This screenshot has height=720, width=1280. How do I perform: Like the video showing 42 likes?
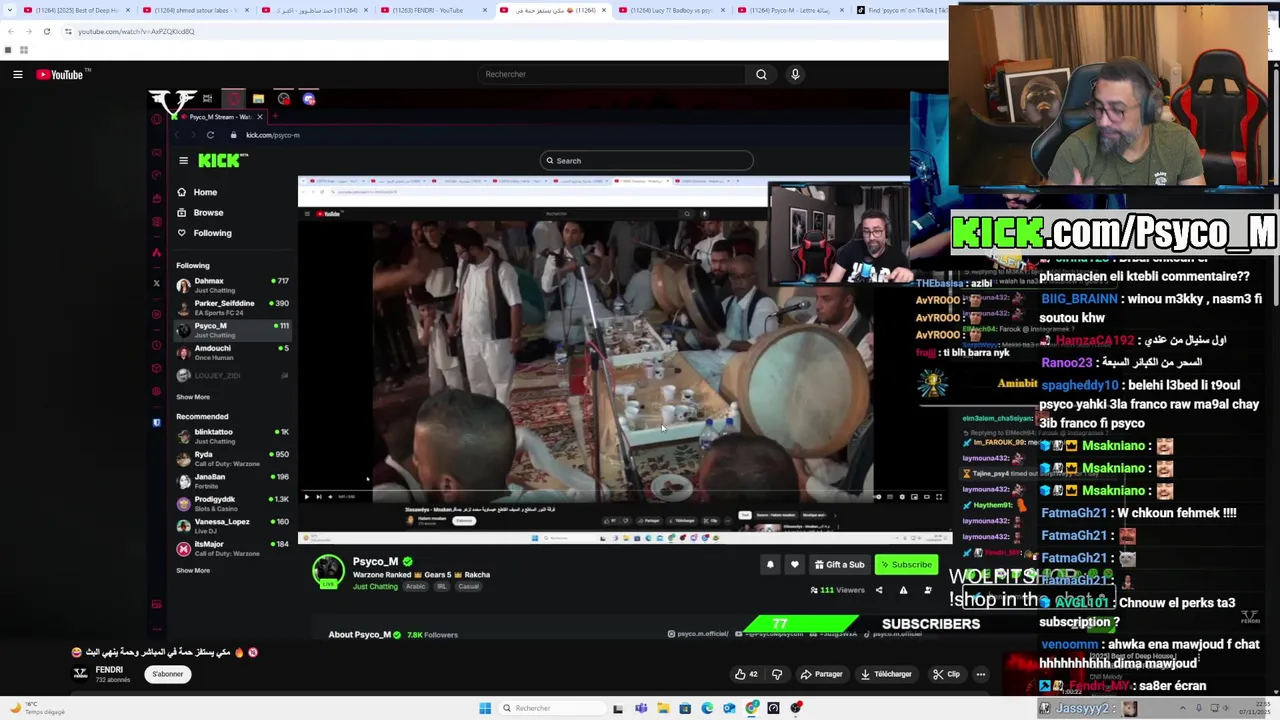pos(746,674)
